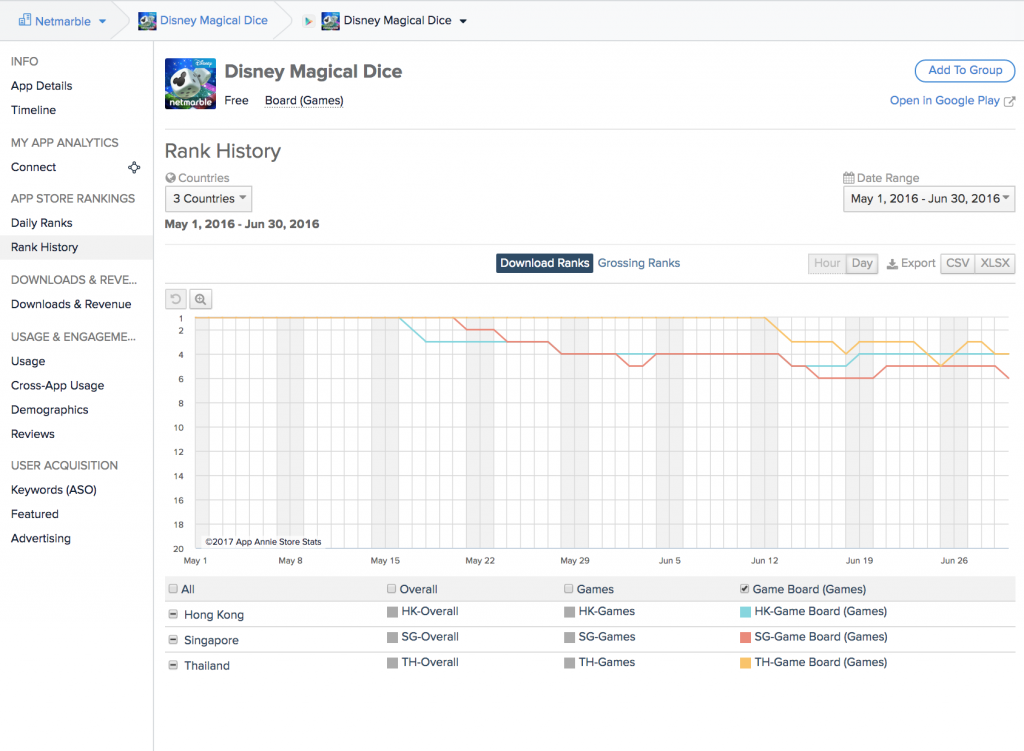Click second Disney Magical Dice icon in breadcrumb
The image size is (1024, 751).
(x=330, y=21)
